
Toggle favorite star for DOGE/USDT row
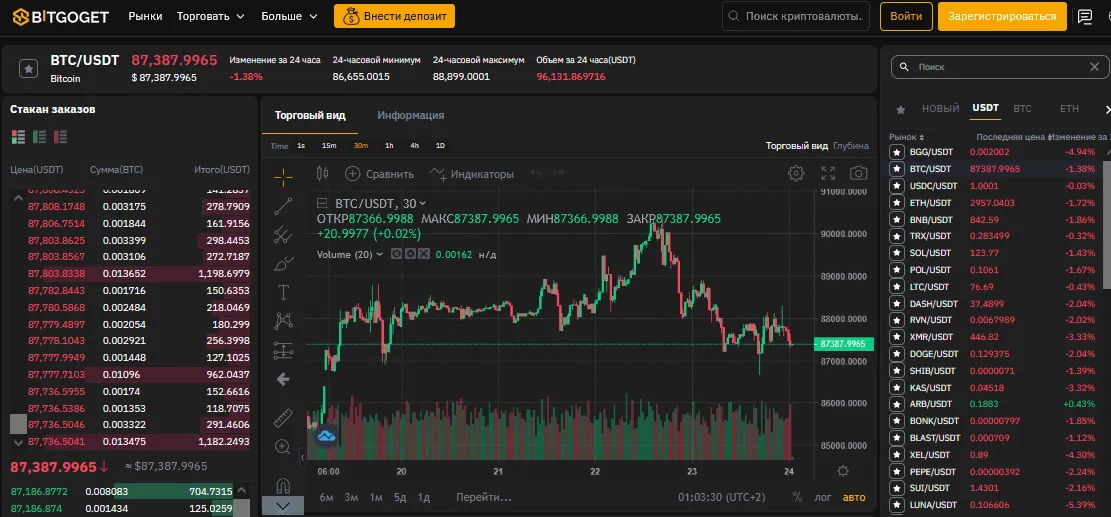896,353
